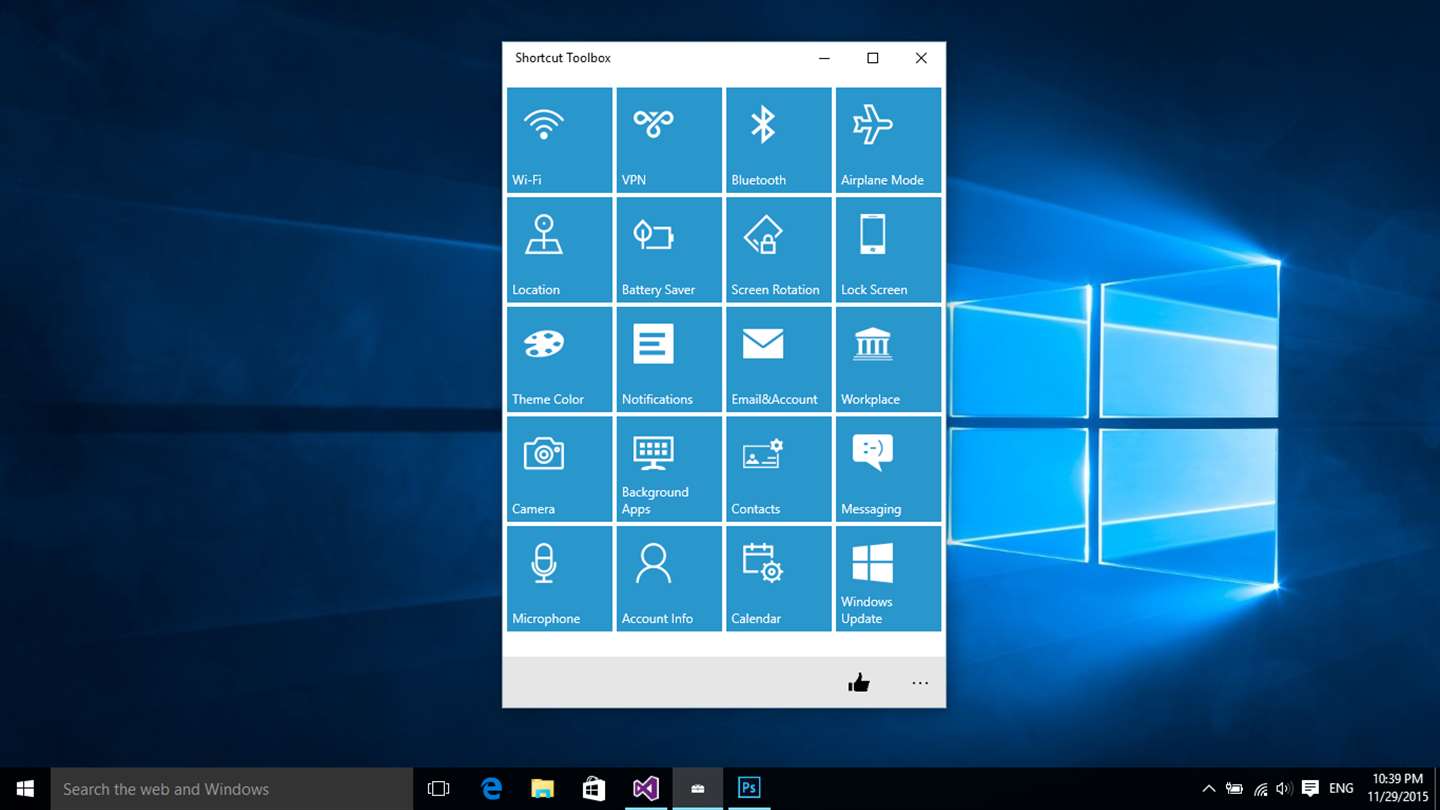Open the Contacts tile

[779, 469]
